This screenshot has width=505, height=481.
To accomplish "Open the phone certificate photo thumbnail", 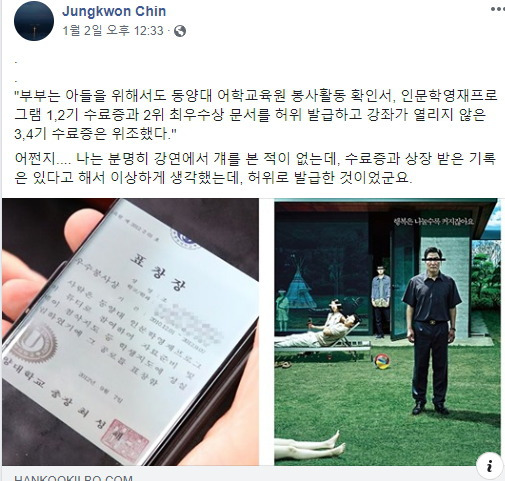I will [130, 332].
